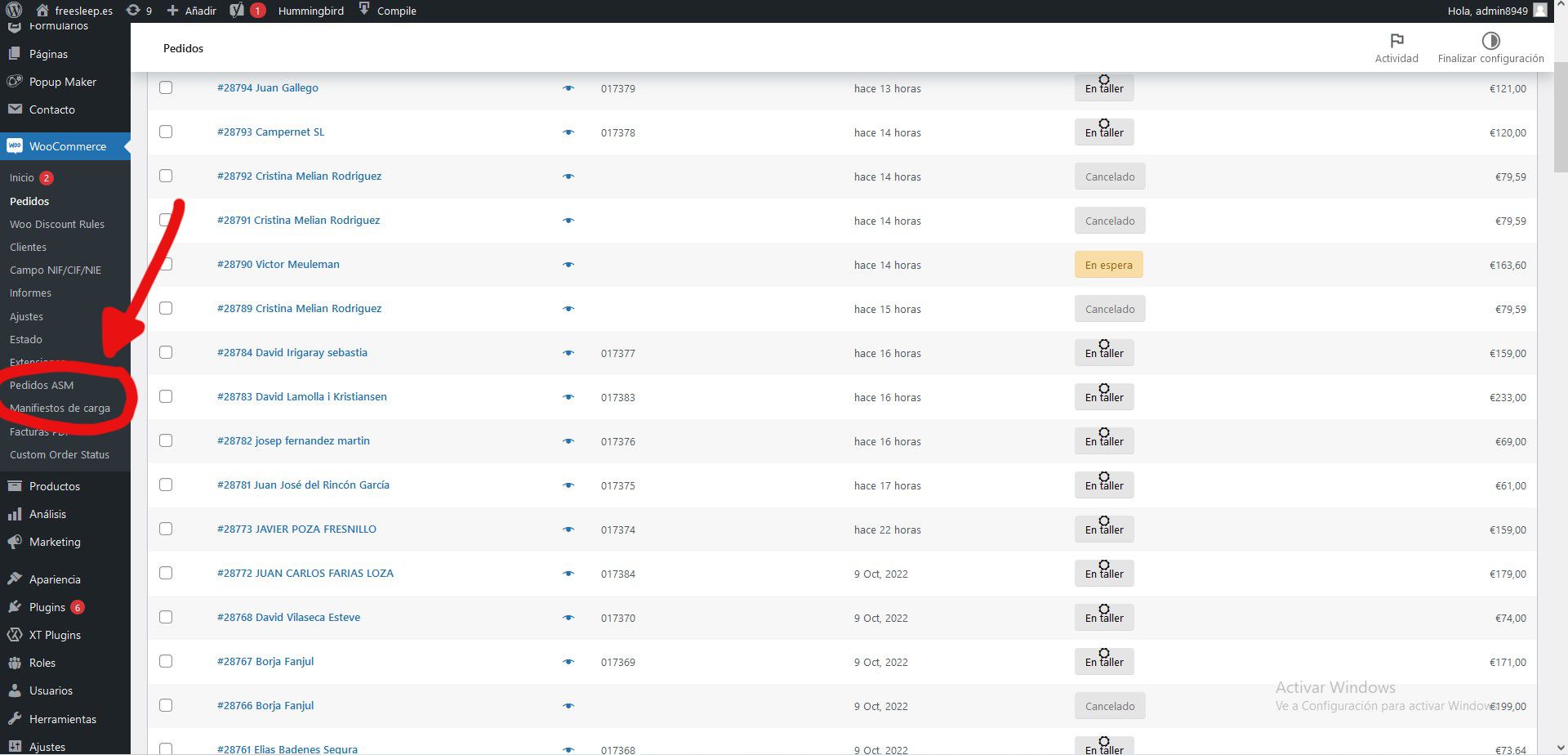Open the Hummingbird admin bar menu
Screen dimensions: 1568x755
pyautogui.click(x=310, y=11)
